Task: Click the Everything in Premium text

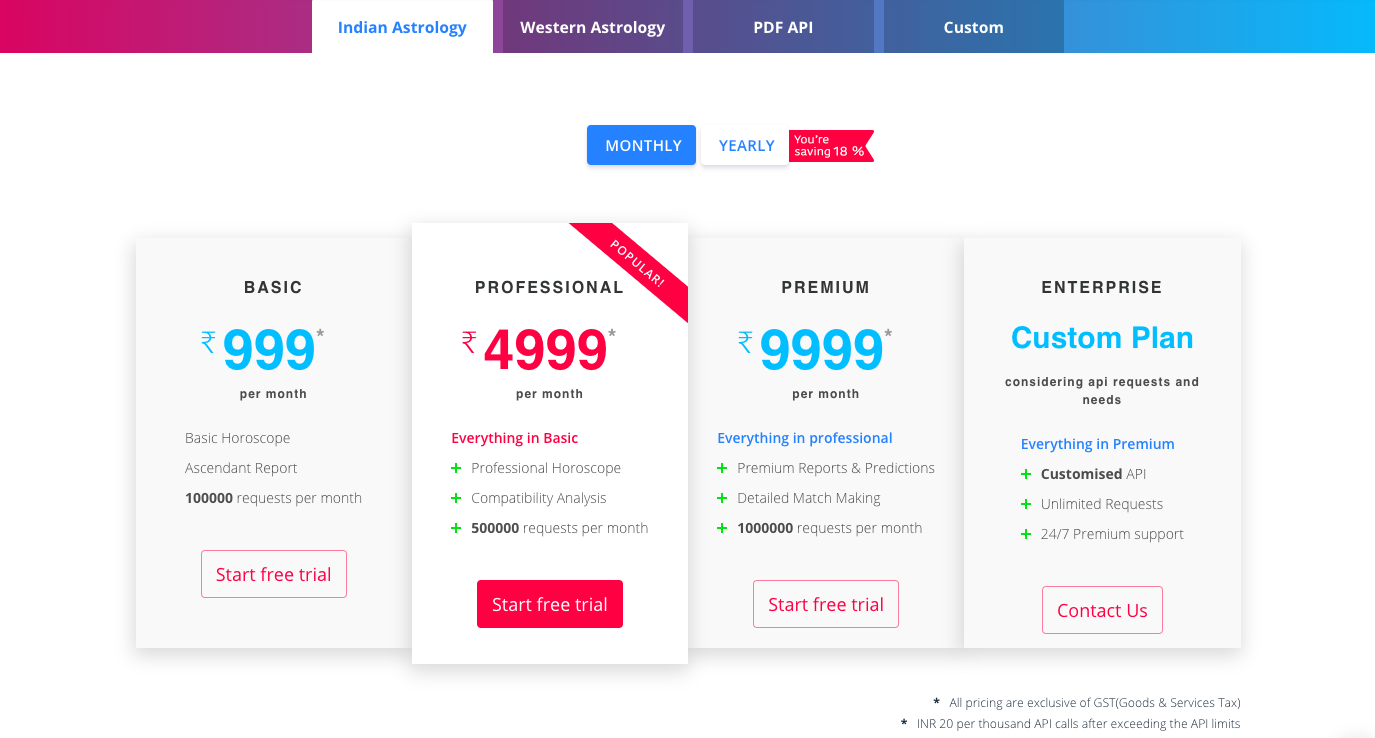Action: point(1098,444)
